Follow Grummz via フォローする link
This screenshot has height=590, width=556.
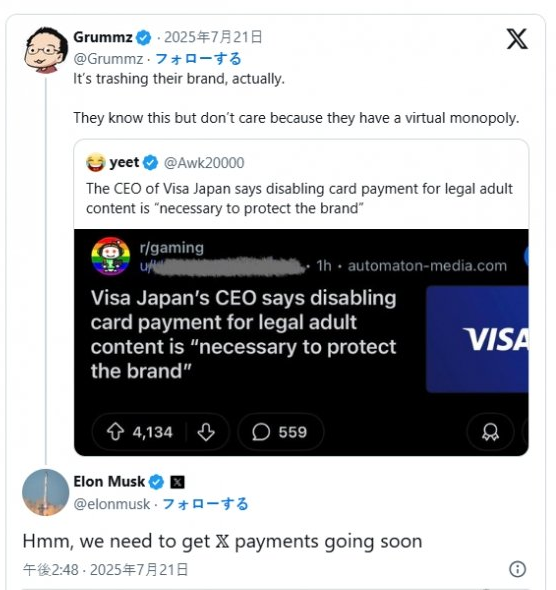tap(198, 59)
